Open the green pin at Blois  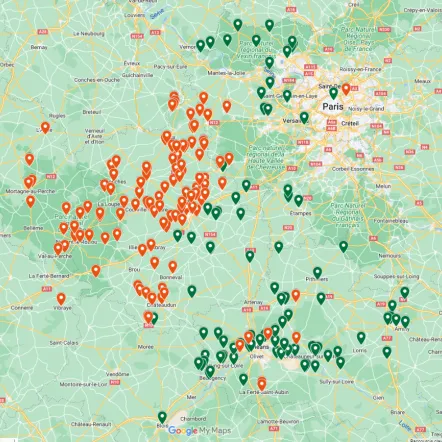pos(162,417)
